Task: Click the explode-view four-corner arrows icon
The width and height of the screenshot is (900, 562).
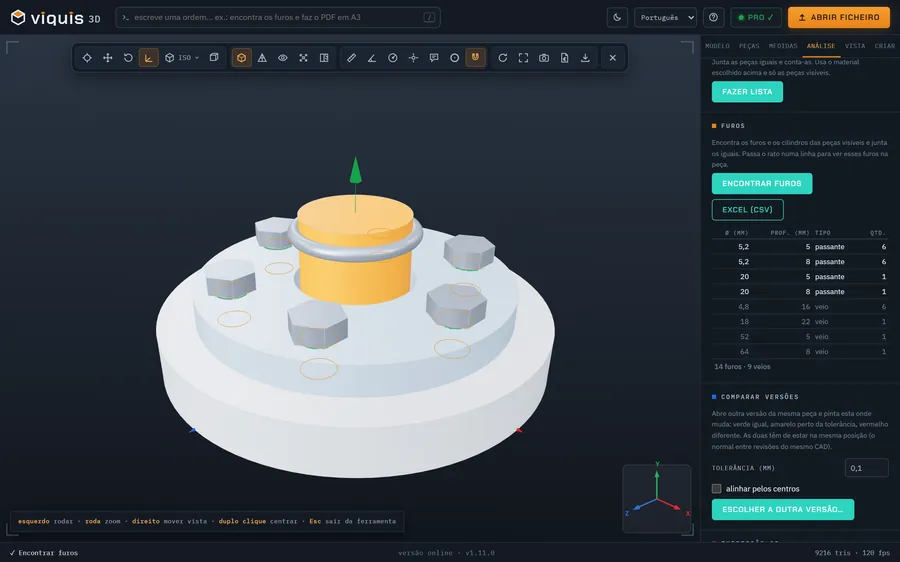Action: (x=304, y=57)
